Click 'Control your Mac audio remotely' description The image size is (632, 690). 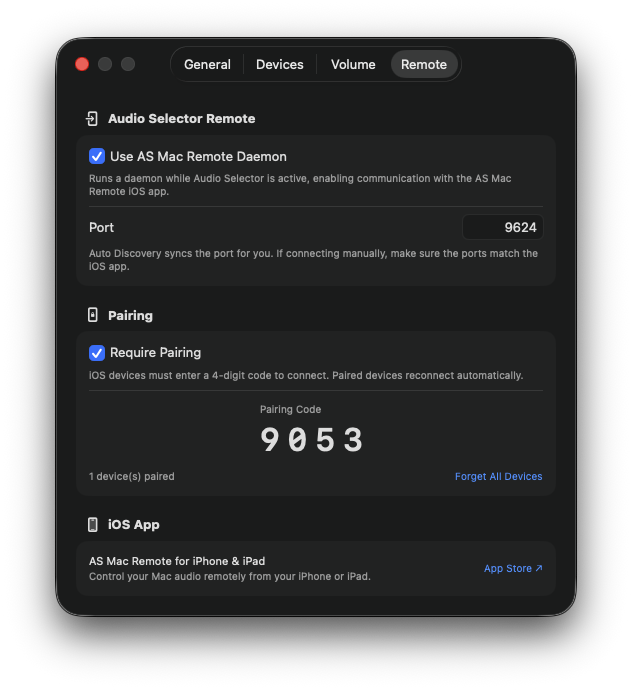coord(230,576)
